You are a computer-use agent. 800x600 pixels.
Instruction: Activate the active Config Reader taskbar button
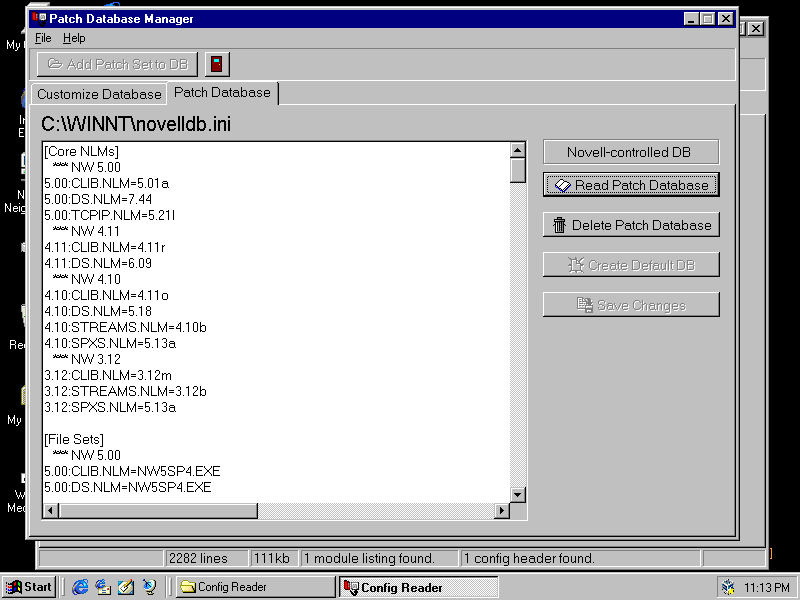[418, 587]
